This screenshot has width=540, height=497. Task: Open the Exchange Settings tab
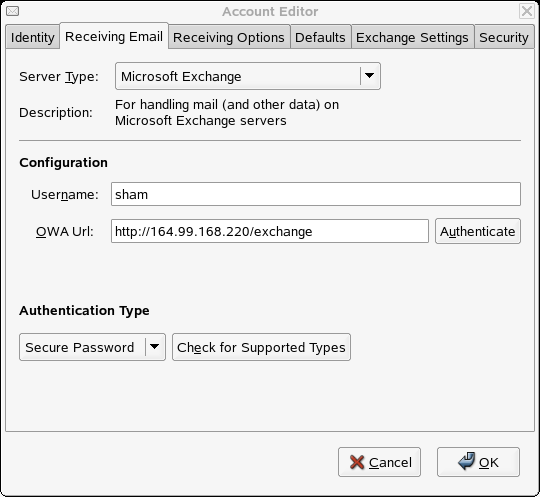[412, 37]
